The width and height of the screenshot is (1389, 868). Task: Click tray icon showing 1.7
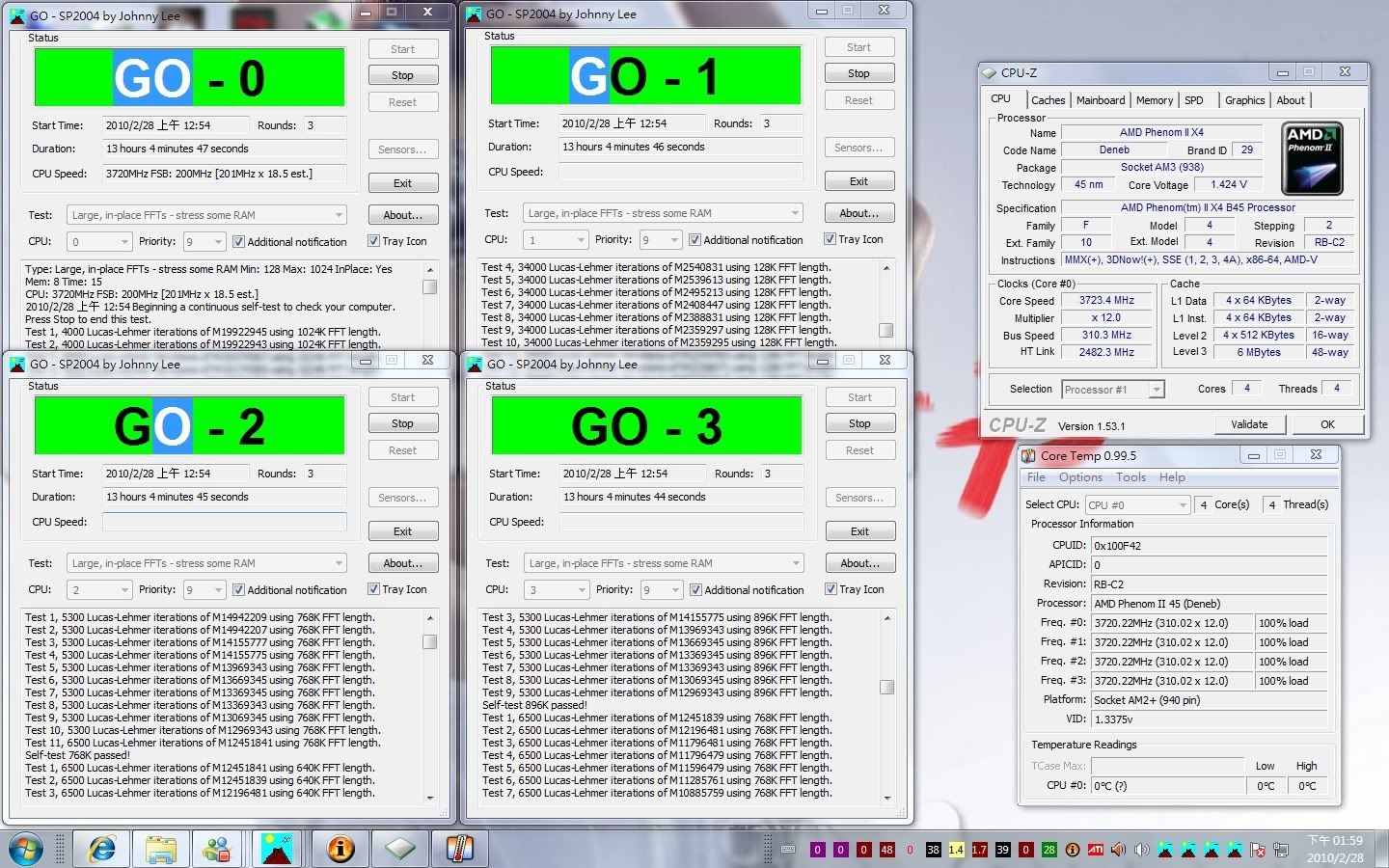coord(979,850)
